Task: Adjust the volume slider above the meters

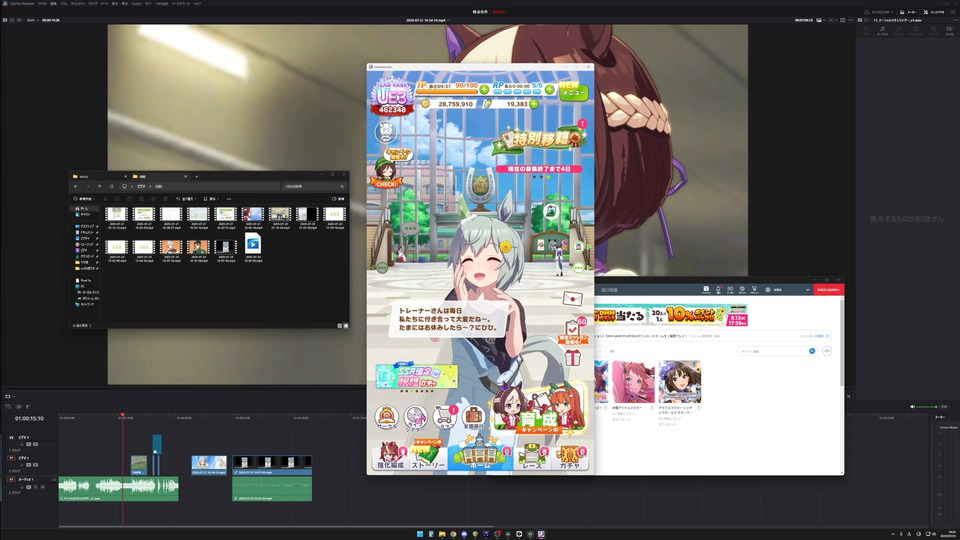Action: coord(926,407)
